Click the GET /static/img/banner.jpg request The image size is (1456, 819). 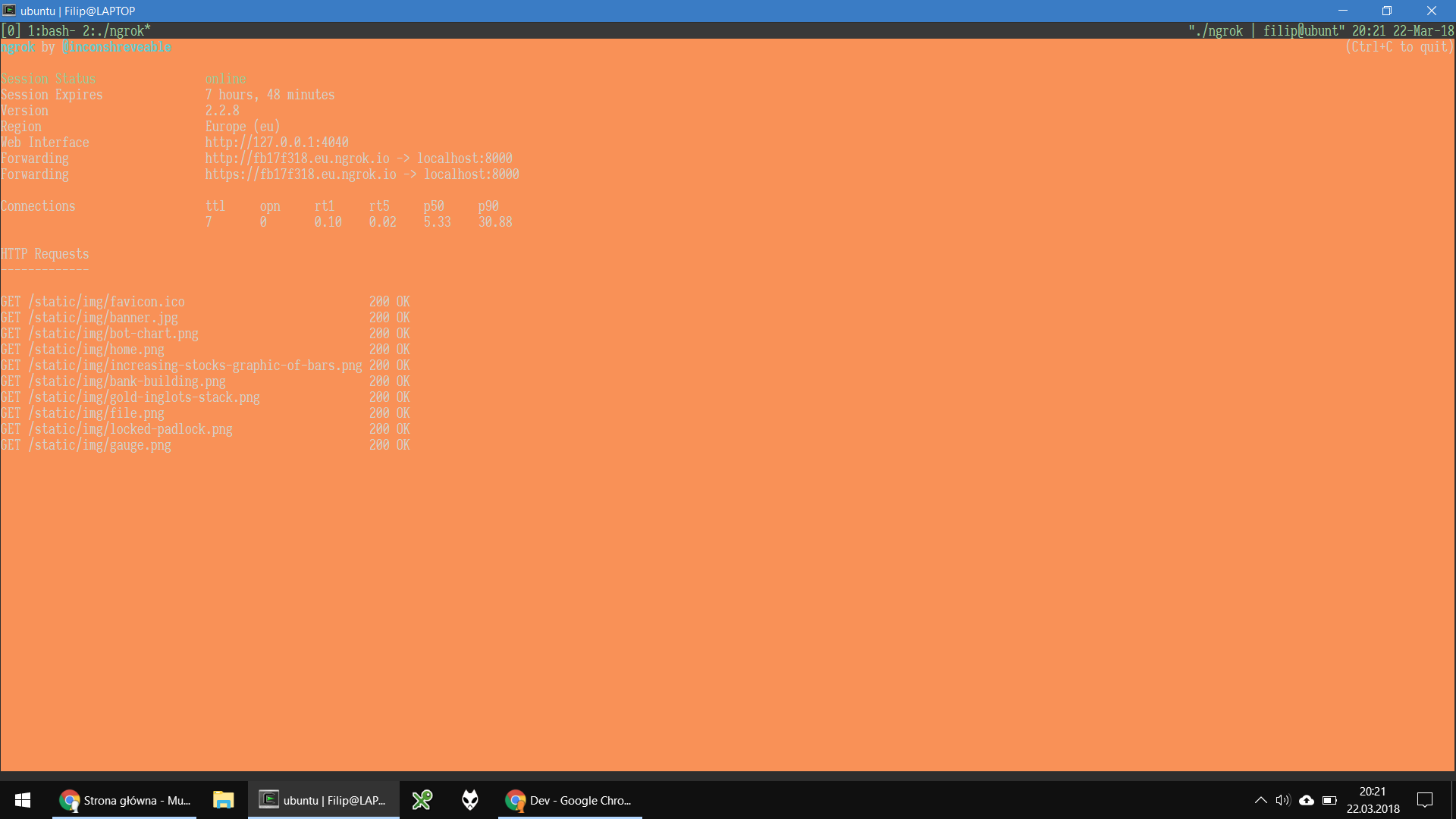point(206,318)
